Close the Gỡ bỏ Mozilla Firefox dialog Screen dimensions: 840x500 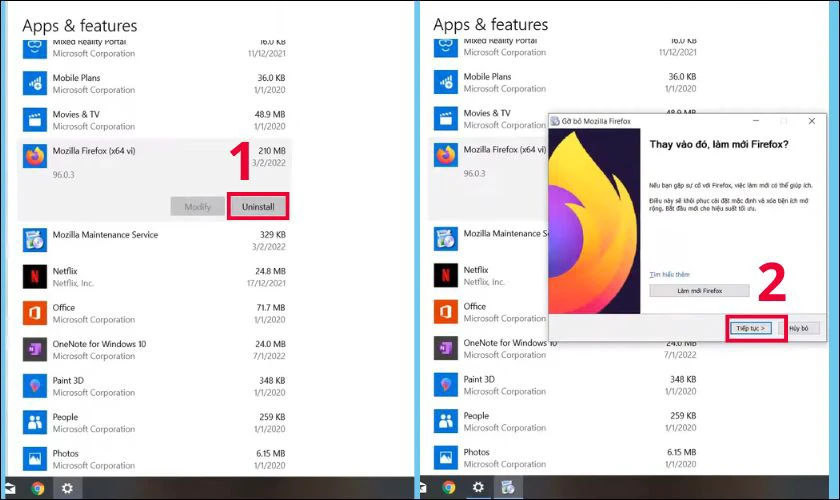pos(812,121)
